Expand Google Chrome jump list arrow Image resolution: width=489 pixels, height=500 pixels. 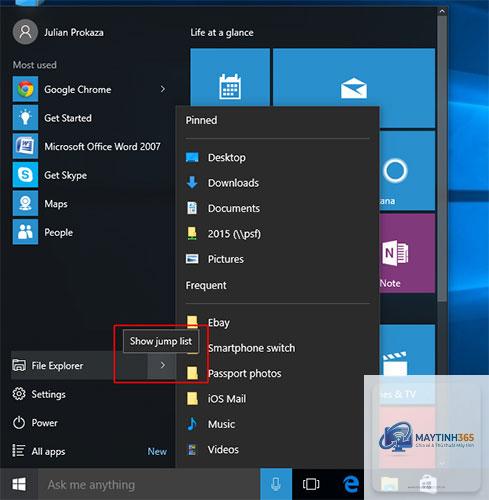coord(162,89)
